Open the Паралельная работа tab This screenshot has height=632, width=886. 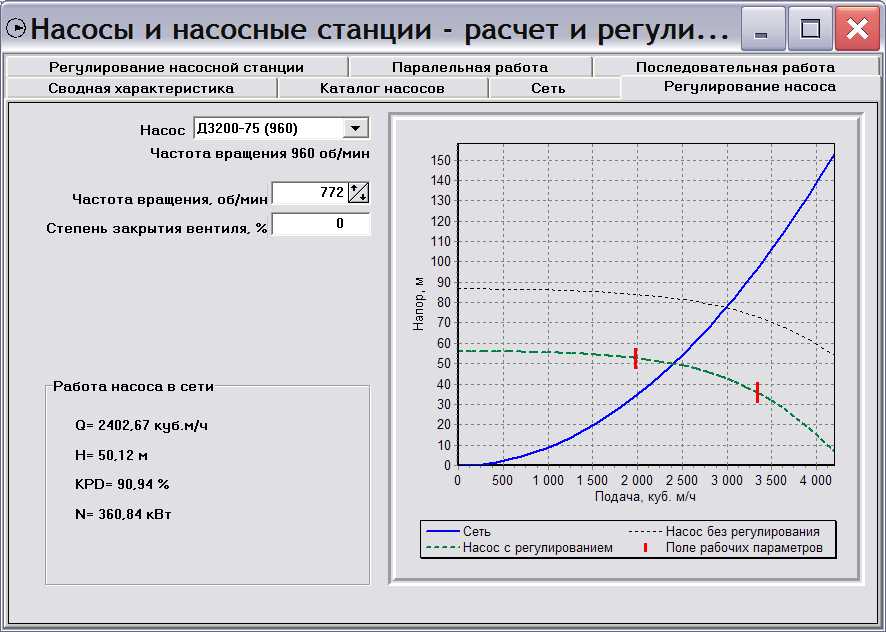coord(470,67)
